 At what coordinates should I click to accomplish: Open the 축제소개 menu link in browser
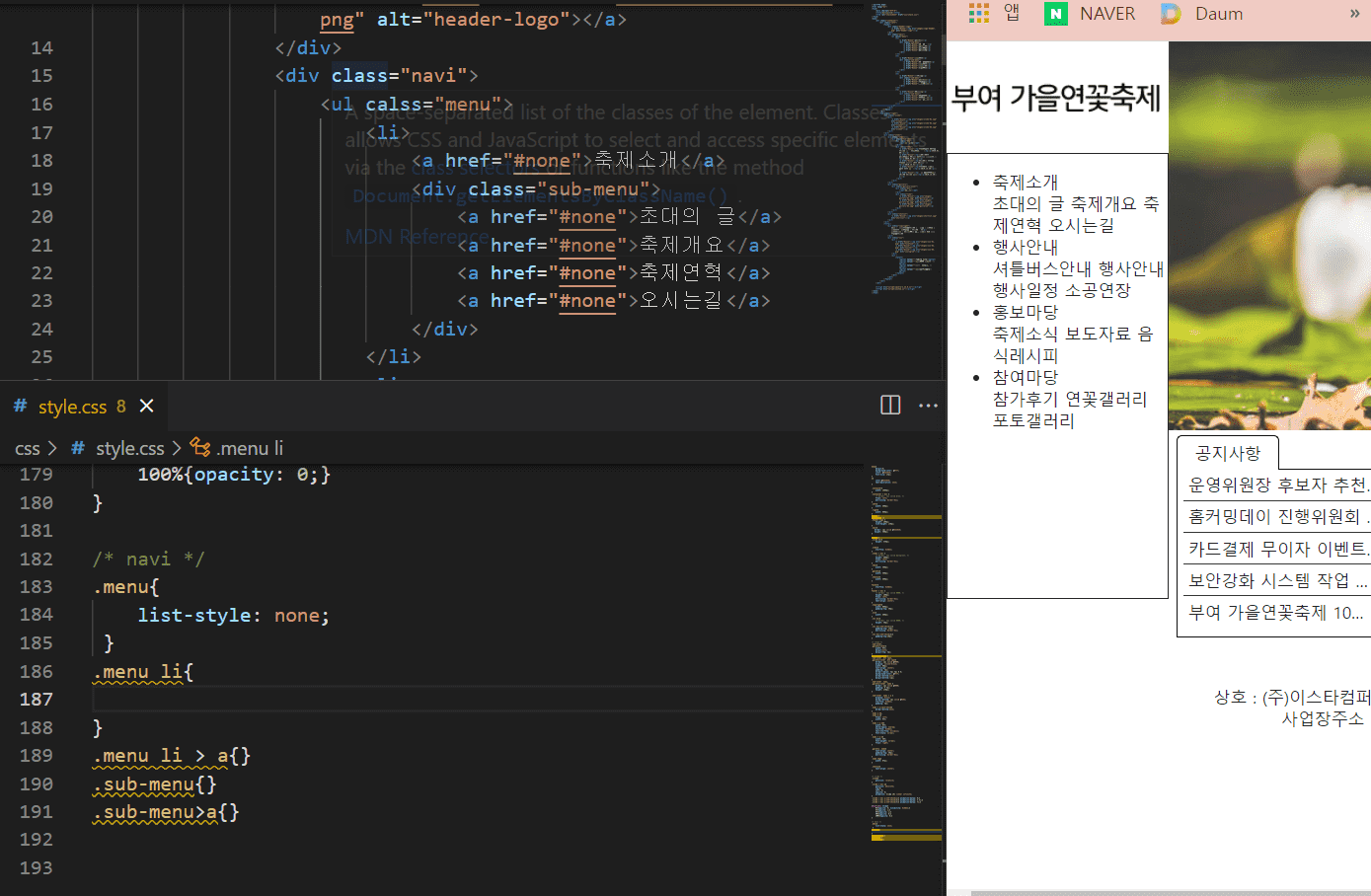(1026, 183)
